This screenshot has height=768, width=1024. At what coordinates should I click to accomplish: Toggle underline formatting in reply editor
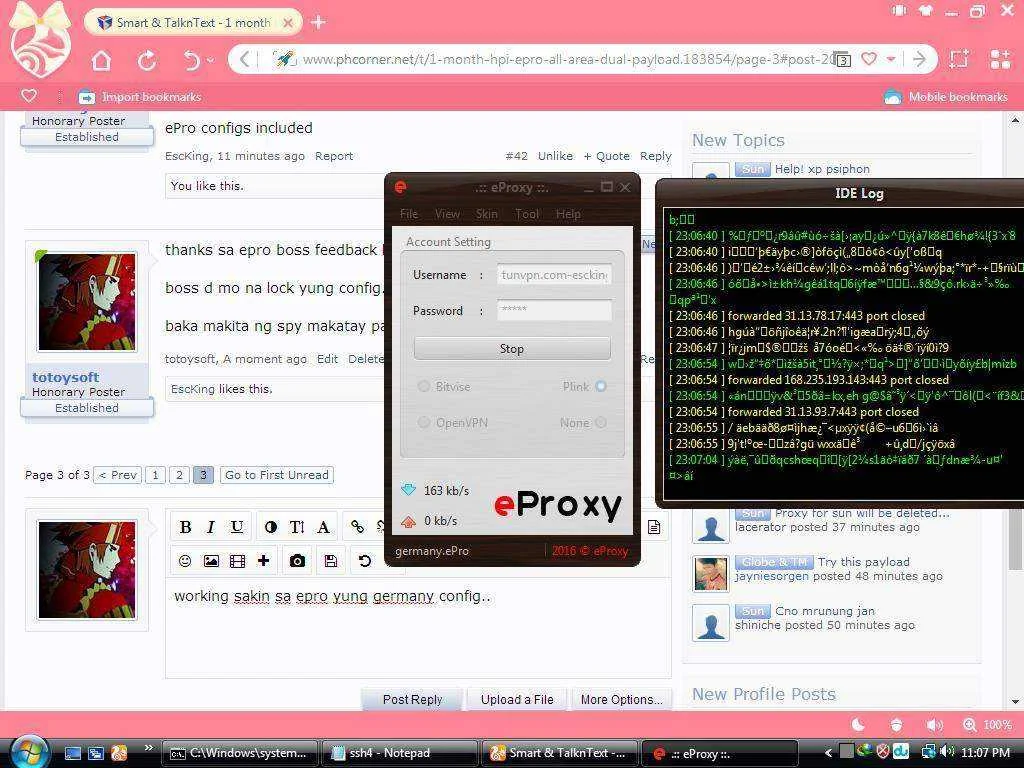point(237,527)
